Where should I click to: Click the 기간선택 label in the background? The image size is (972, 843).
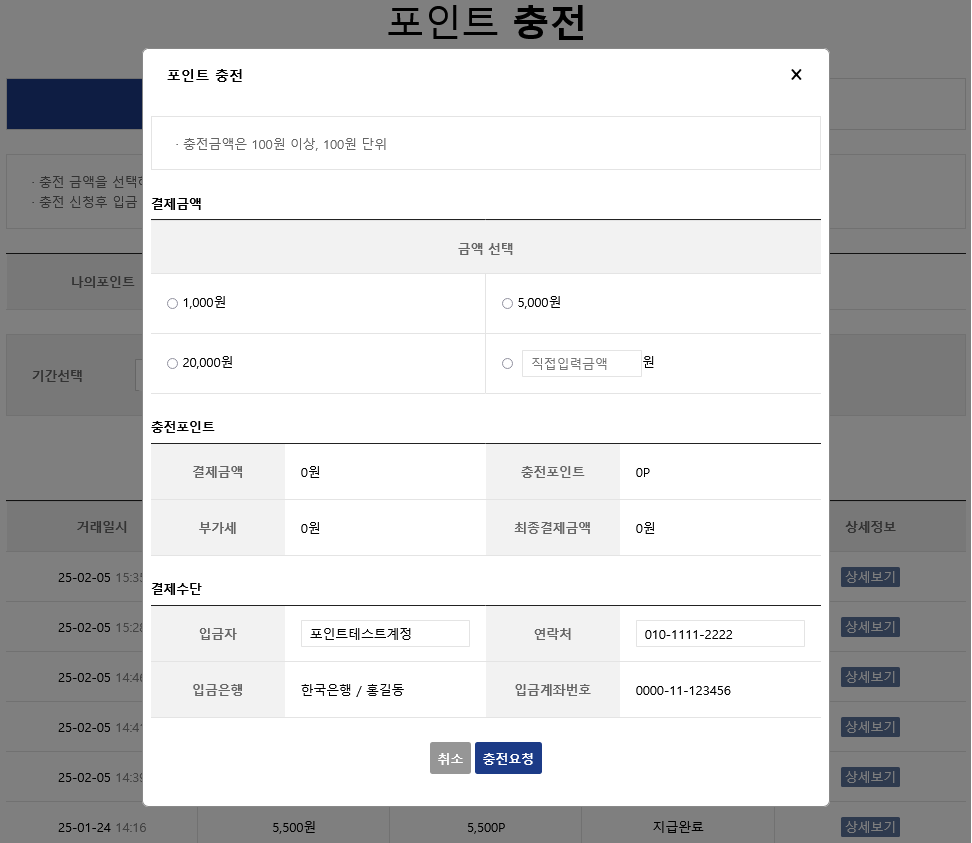coord(57,376)
